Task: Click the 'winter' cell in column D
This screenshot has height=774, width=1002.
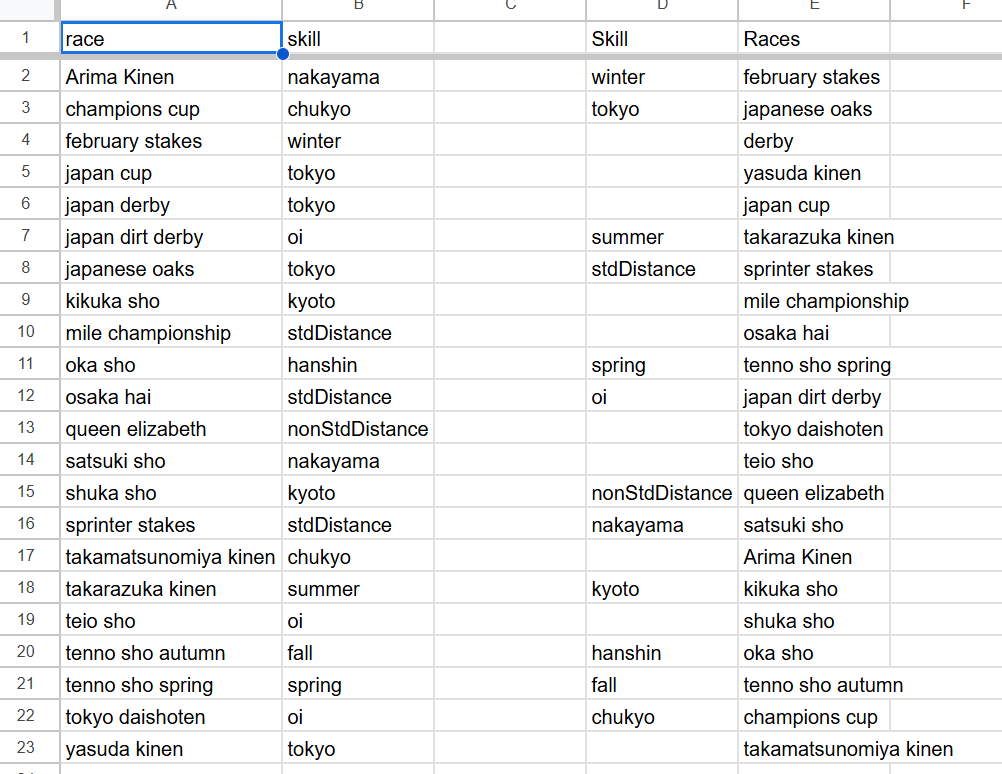Action: pyautogui.click(x=662, y=77)
